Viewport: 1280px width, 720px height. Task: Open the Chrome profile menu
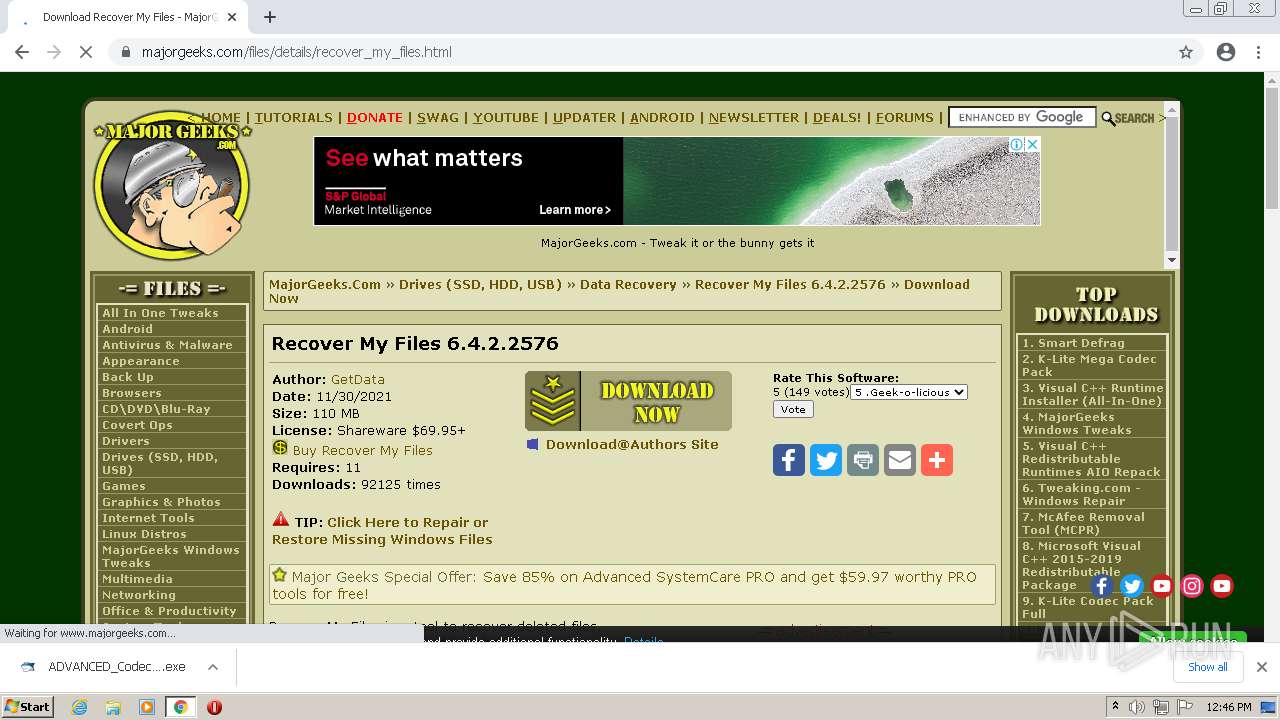point(1226,52)
